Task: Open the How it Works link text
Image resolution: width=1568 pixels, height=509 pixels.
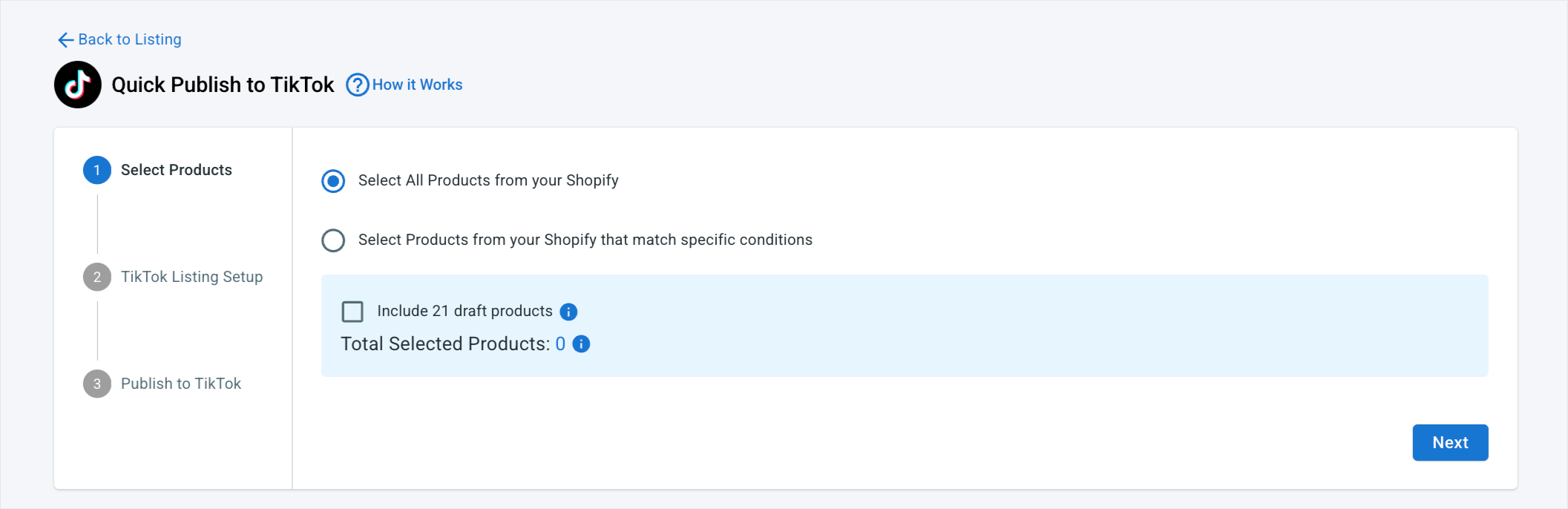Action: pyautogui.click(x=417, y=85)
